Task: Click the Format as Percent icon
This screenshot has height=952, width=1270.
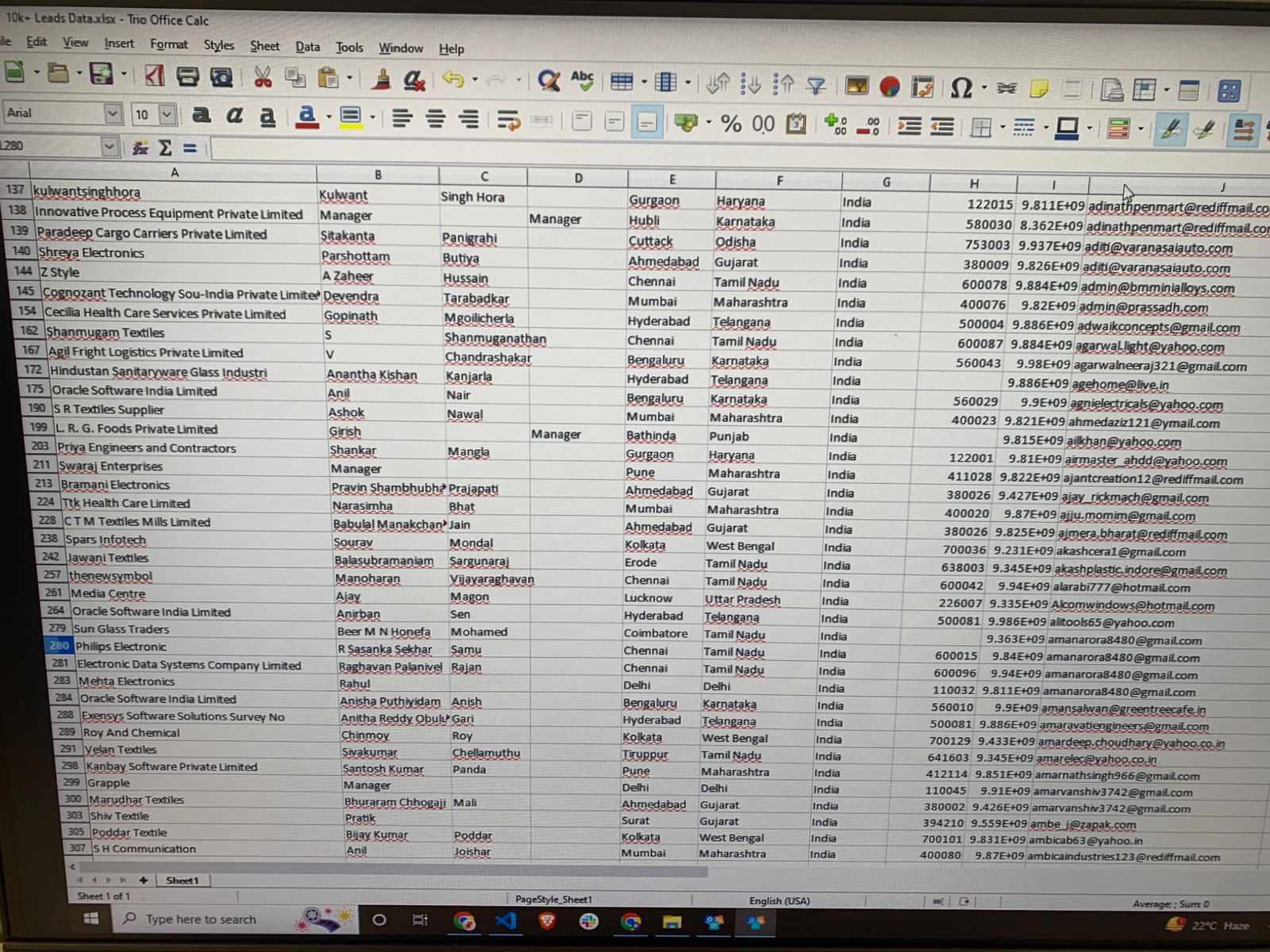Action: coord(730,123)
